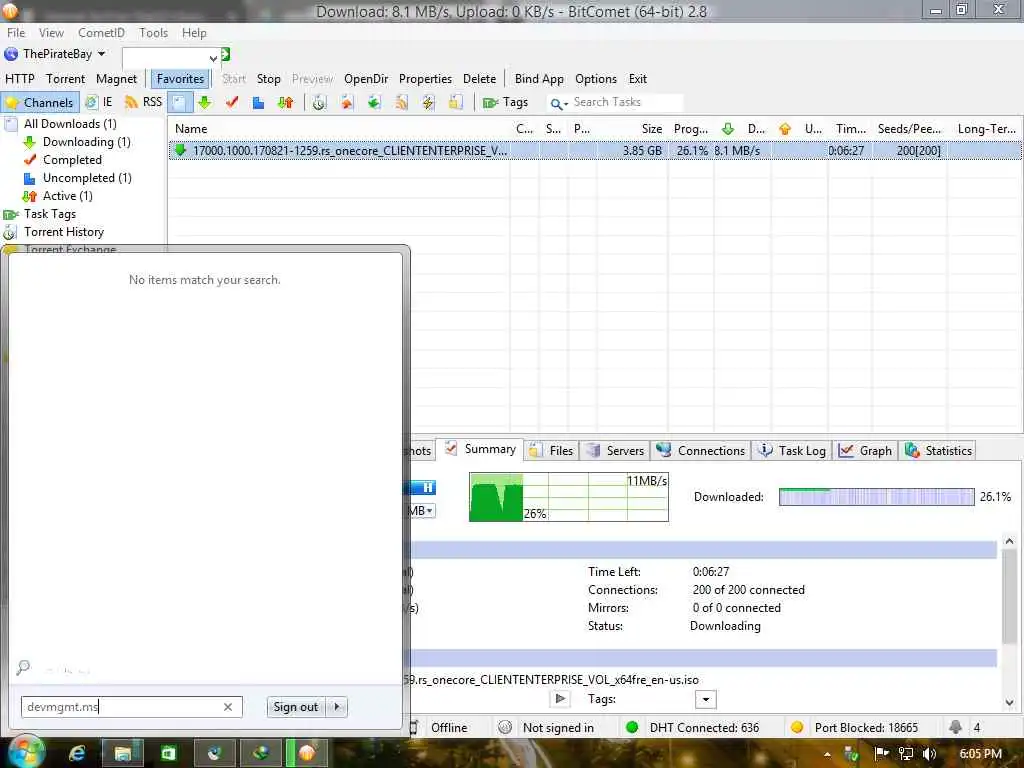The width and height of the screenshot is (1024, 768).
Task: Open the View menu
Action: [51, 33]
